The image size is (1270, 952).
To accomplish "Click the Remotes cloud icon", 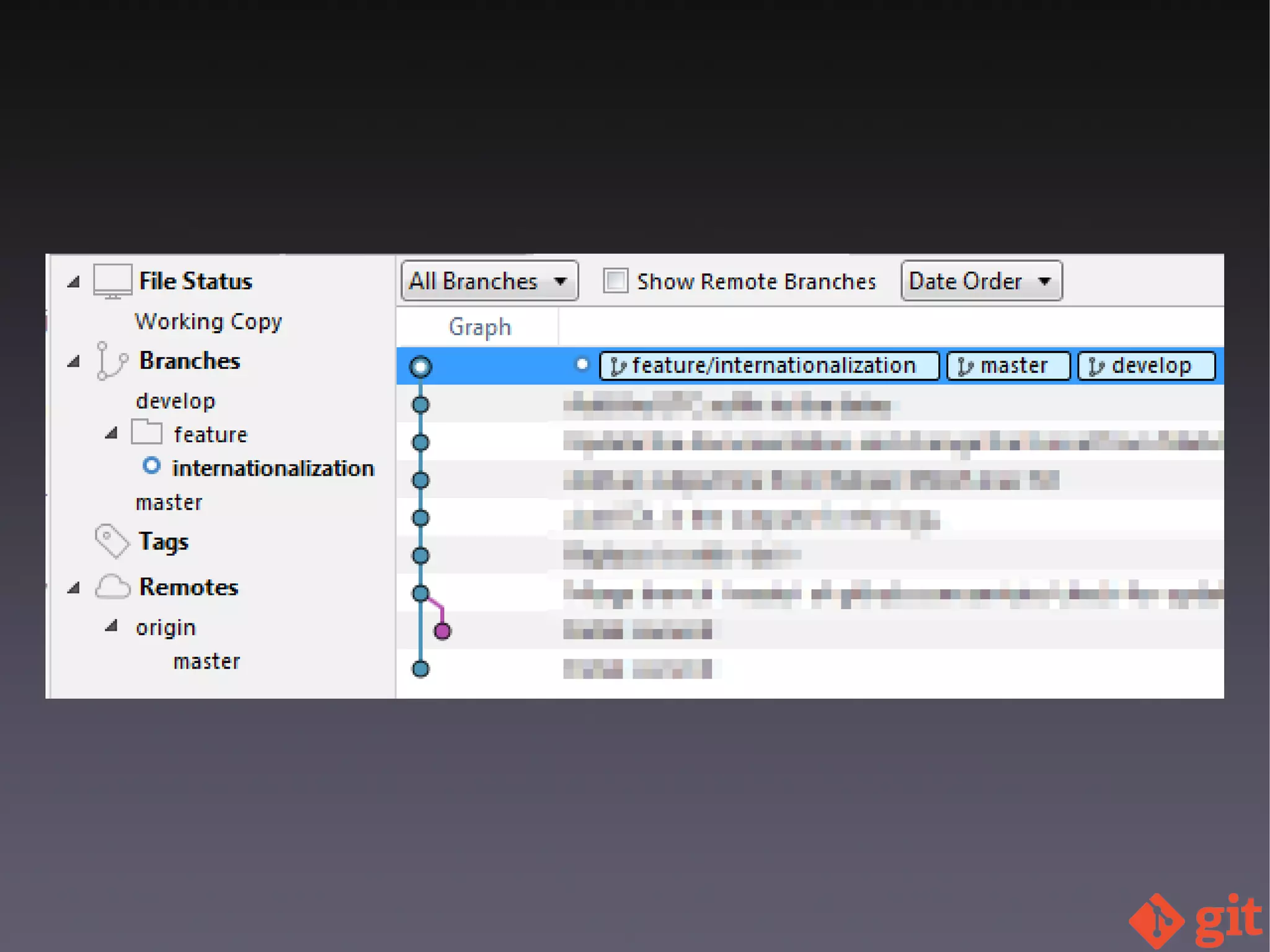I will coord(112,587).
